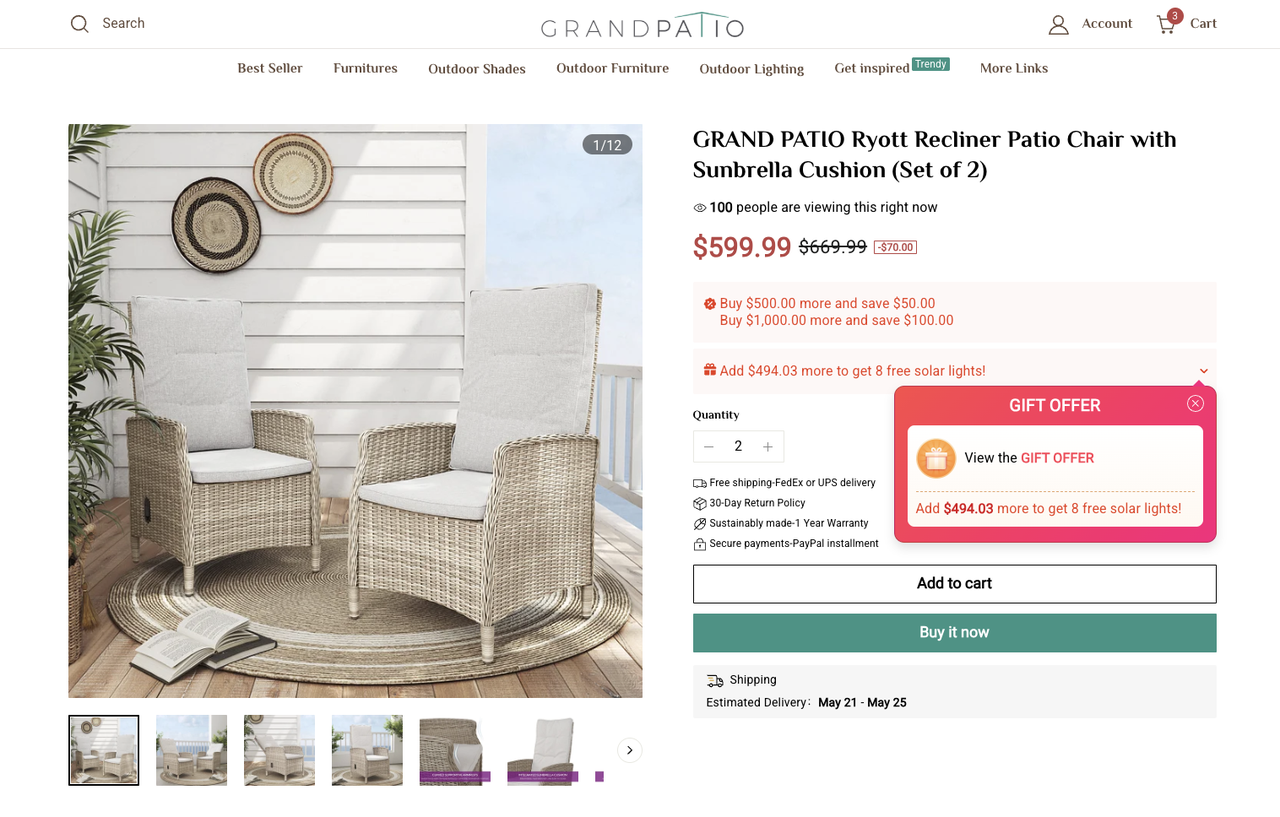Show next thumbnails with arrow button
1280x817 pixels.
click(x=629, y=750)
